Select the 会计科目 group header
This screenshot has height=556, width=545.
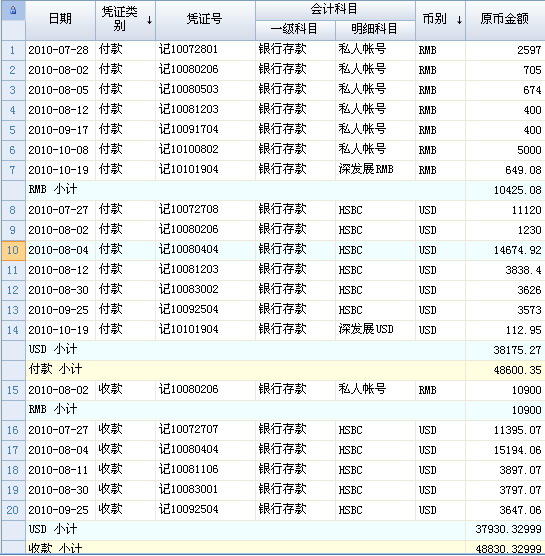pyautogui.click(x=335, y=10)
